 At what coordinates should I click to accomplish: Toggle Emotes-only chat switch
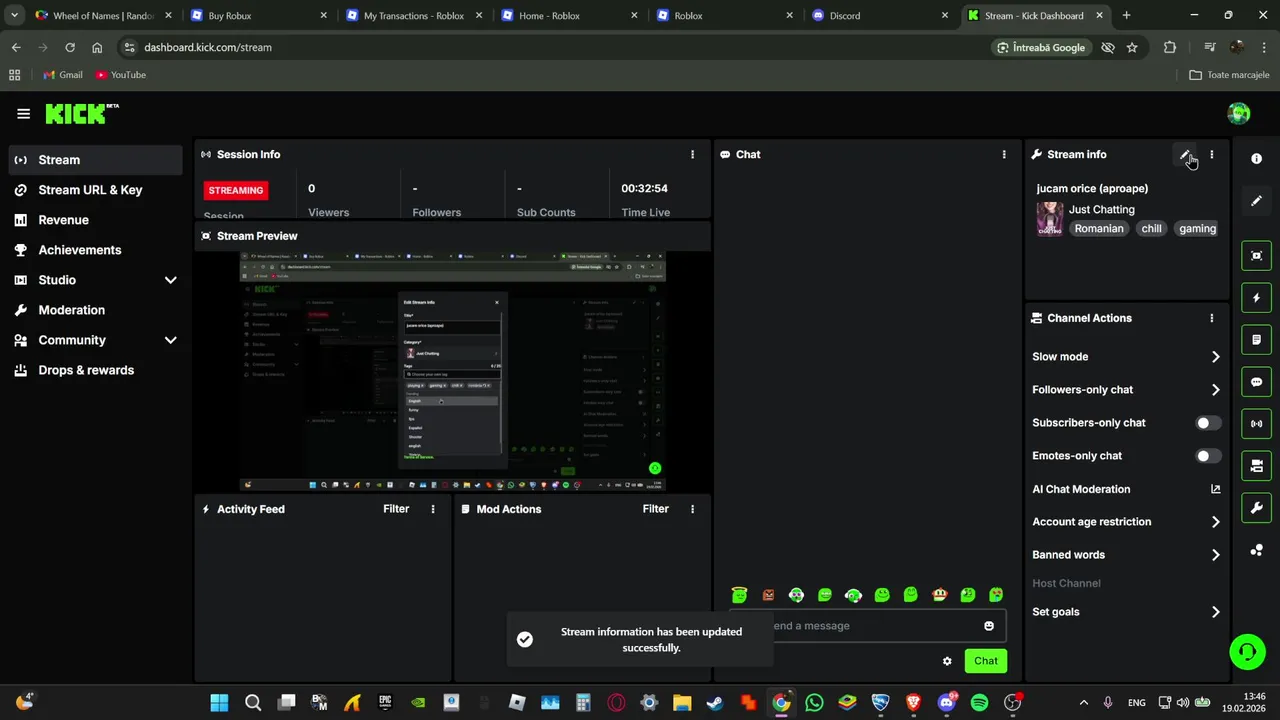point(1208,456)
